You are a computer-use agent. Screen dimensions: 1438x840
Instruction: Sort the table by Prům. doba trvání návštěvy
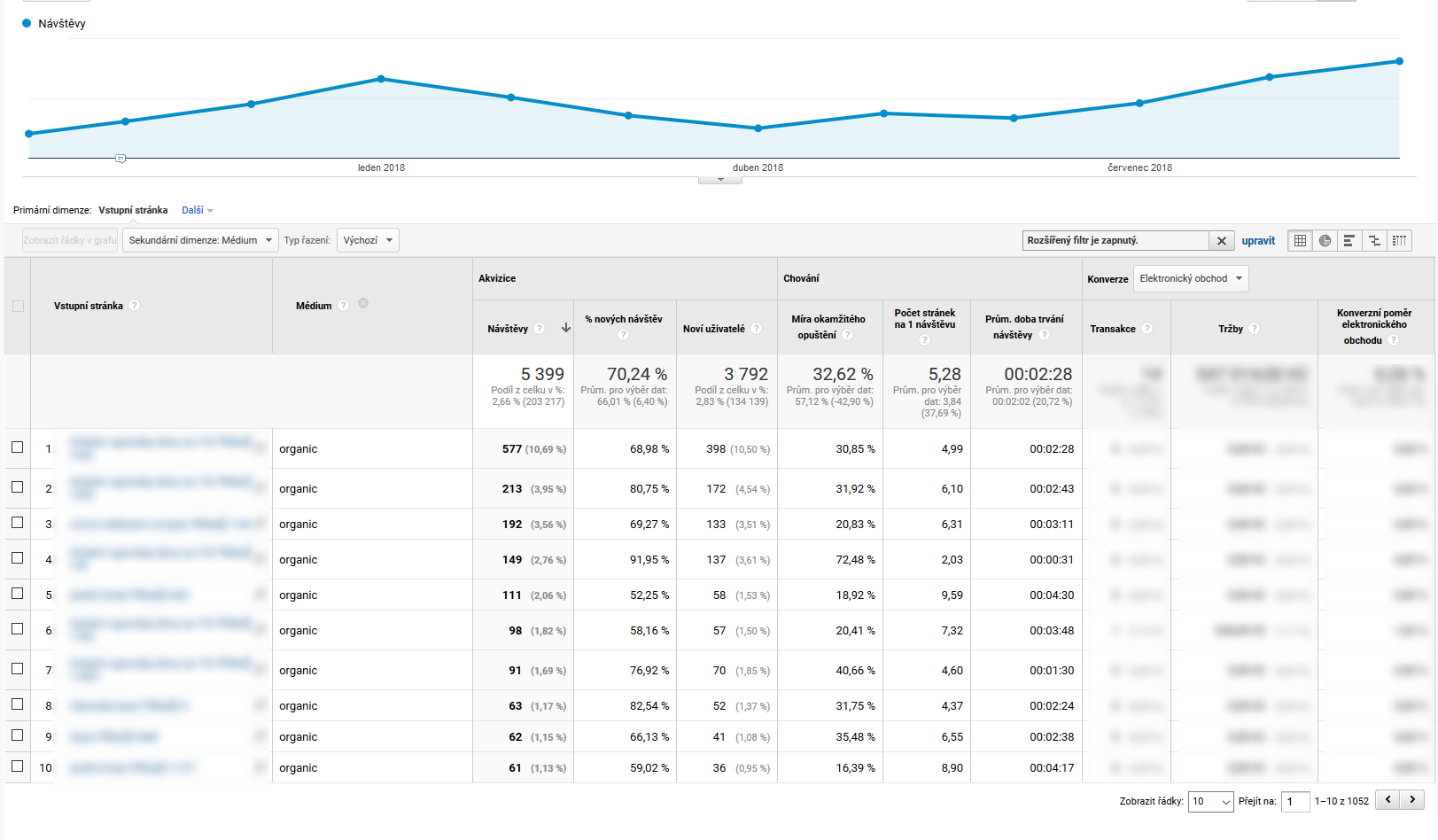coord(1024,326)
